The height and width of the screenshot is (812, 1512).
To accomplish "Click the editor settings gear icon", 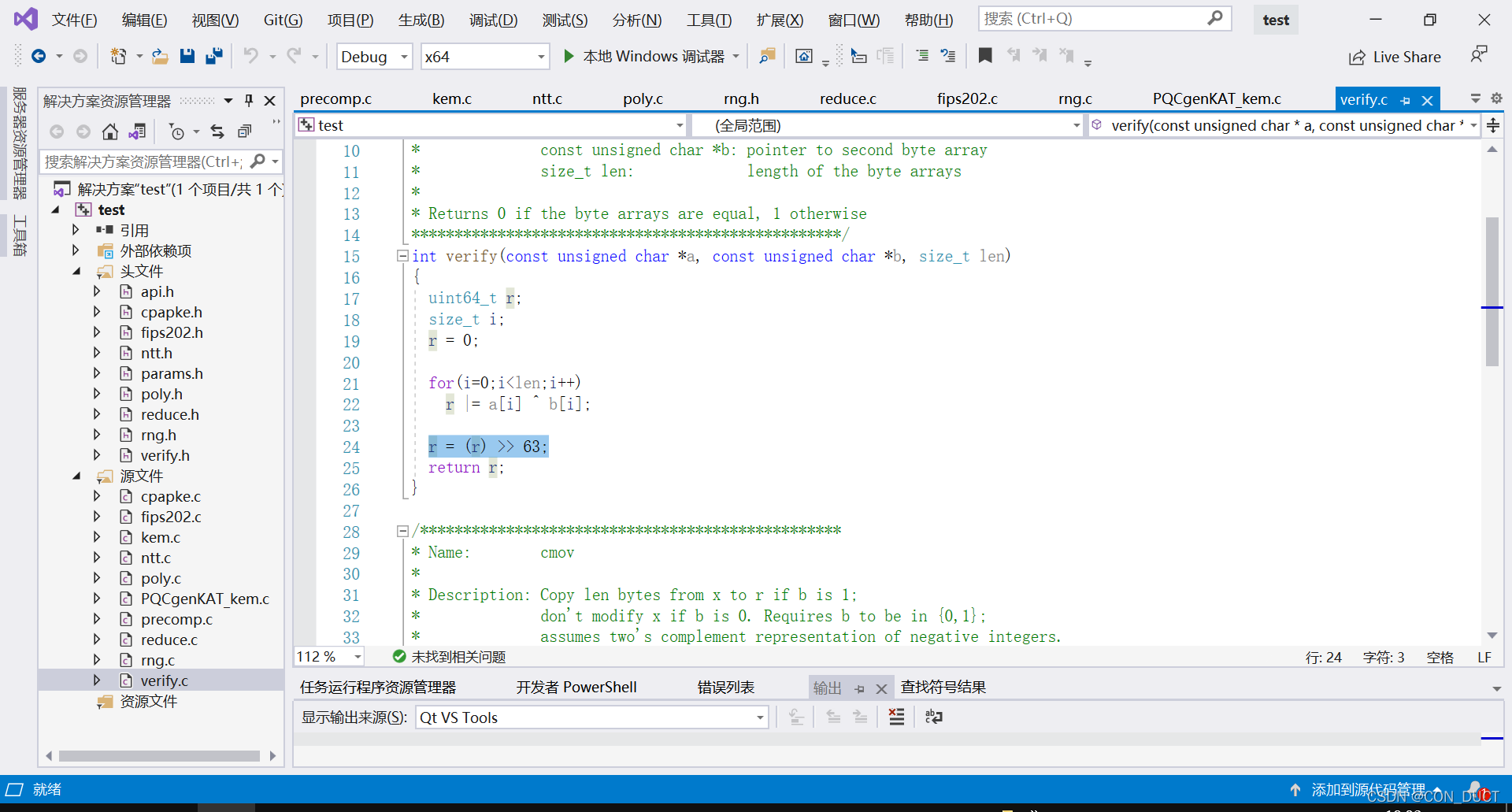I will click(x=1496, y=98).
